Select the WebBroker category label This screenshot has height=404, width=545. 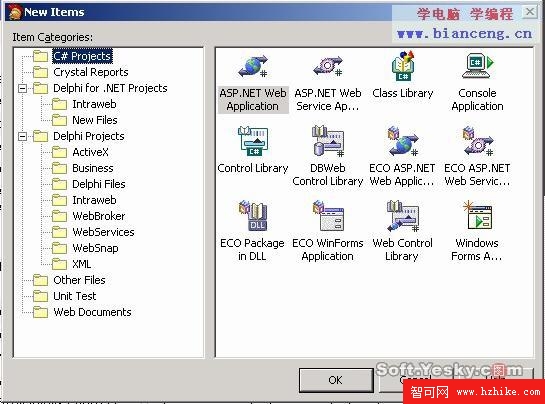point(99,216)
